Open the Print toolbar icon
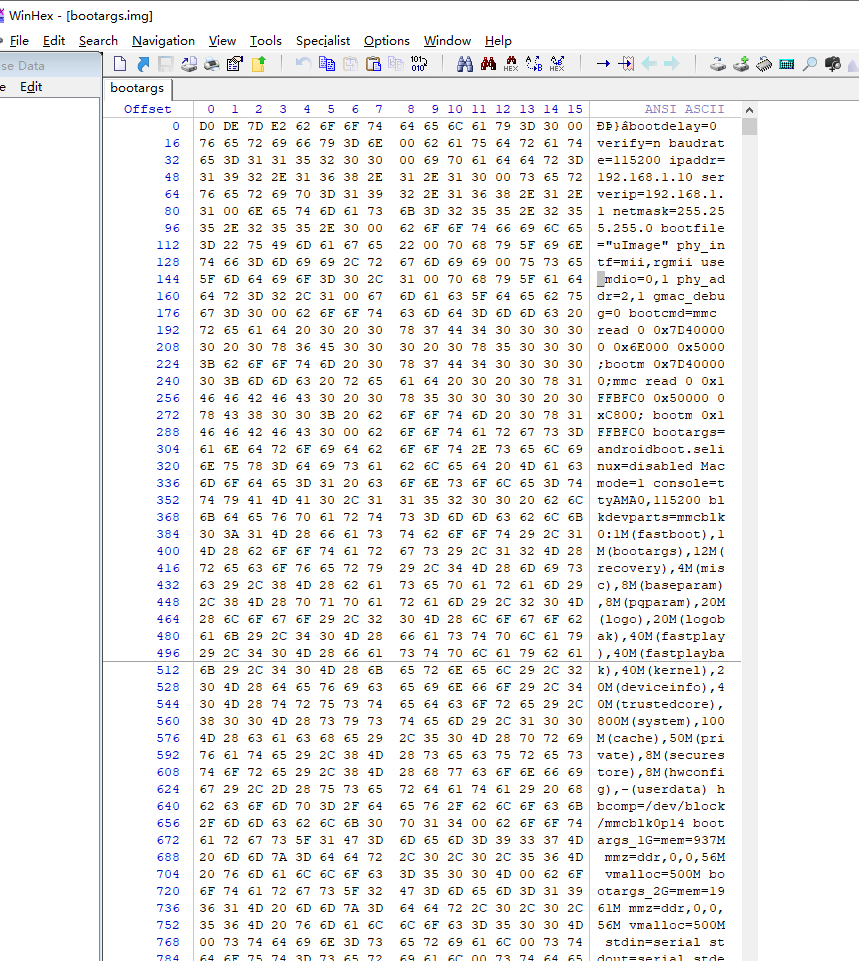 (x=212, y=64)
